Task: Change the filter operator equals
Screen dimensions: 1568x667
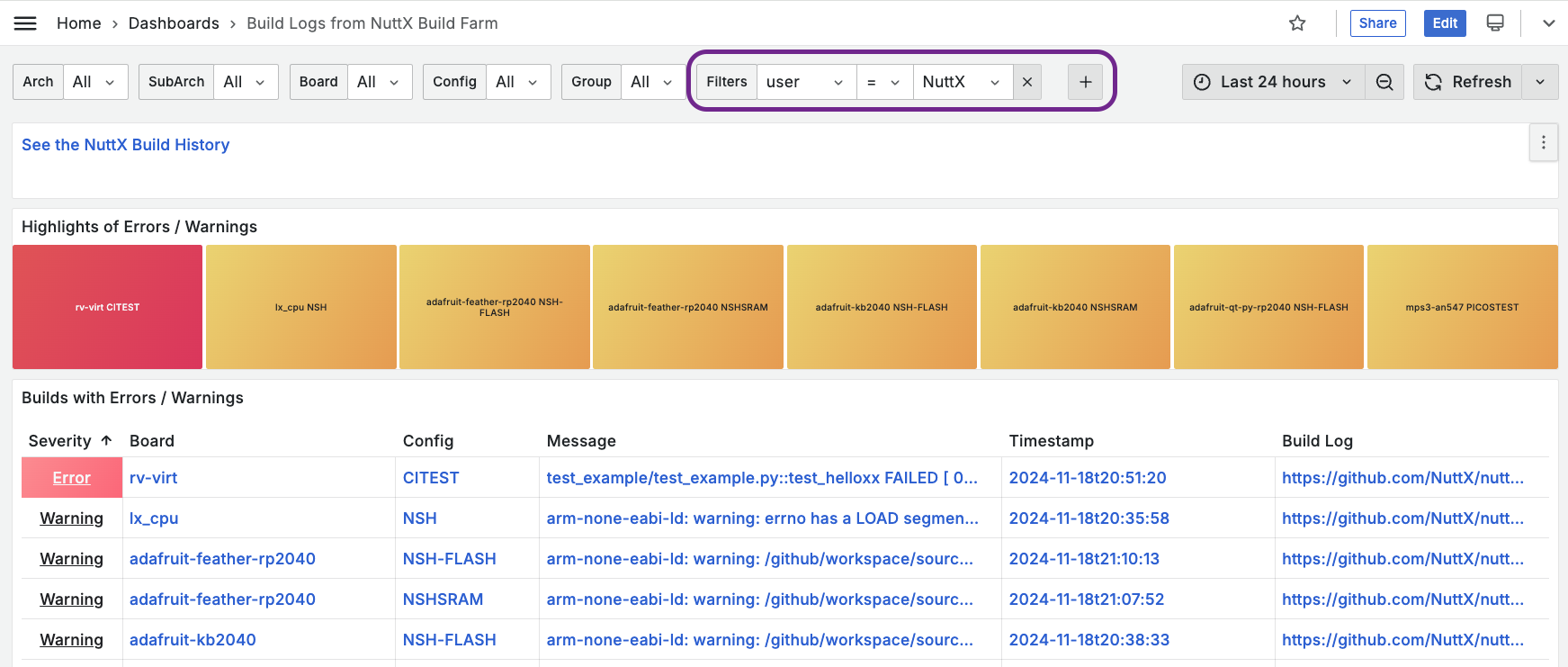Action: (884, 82)
